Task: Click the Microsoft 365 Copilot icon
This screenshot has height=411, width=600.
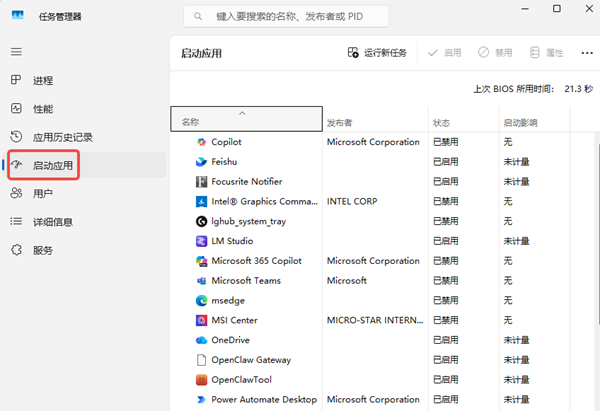Action: [x=201, y=261]
